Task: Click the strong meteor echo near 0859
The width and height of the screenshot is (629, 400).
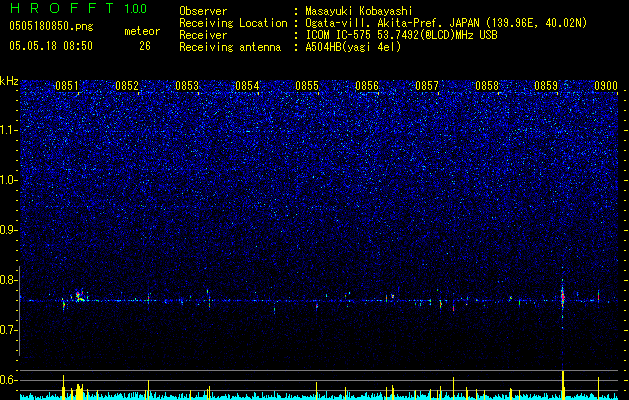Action: pyautogui.click(x=562, y=298)
